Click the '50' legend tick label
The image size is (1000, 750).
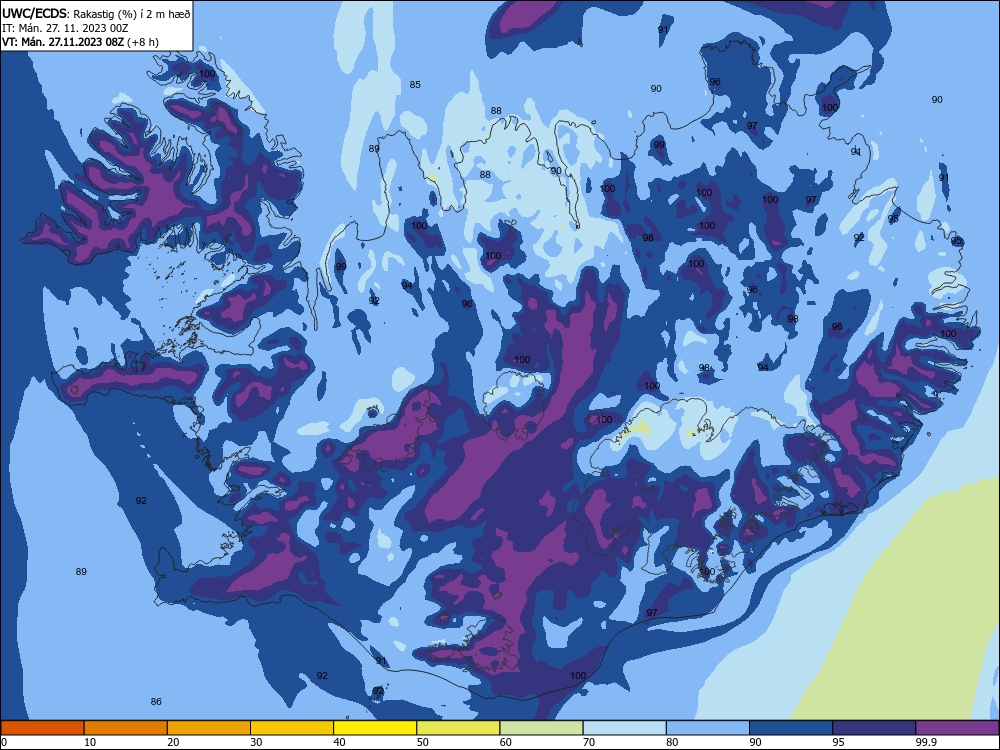click(x=423, y=742)
